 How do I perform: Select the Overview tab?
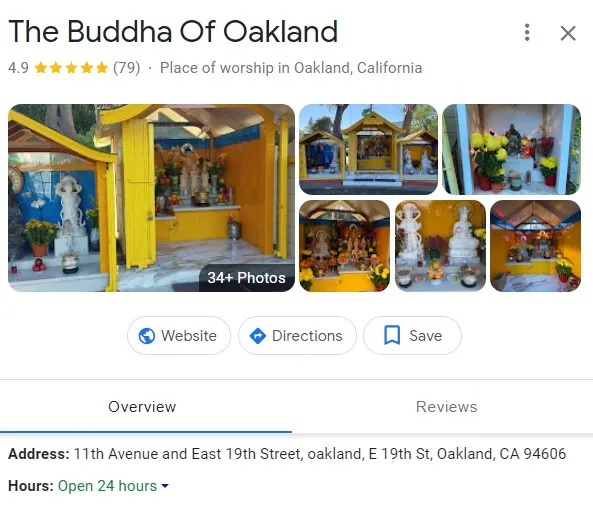pyautogui.click(x=142, y=407)
